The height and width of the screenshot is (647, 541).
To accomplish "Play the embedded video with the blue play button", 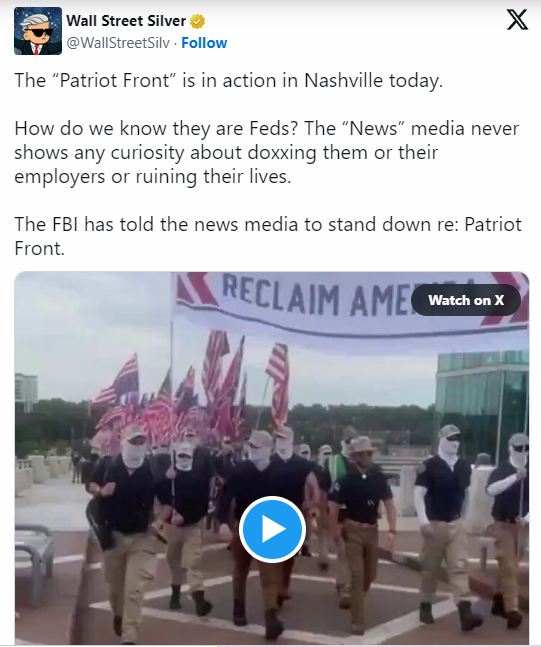I will click(272, 529).
